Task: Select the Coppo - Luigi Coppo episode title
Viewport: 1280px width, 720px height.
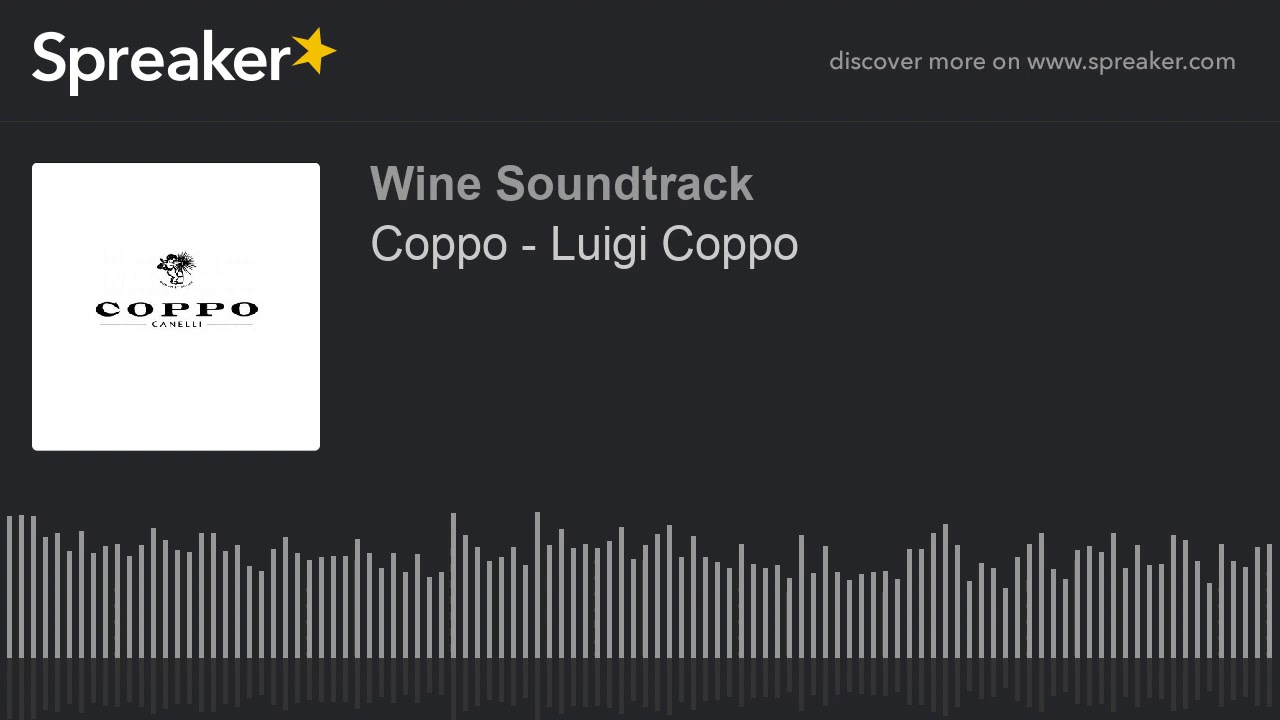Action: [x=584, y=244]
